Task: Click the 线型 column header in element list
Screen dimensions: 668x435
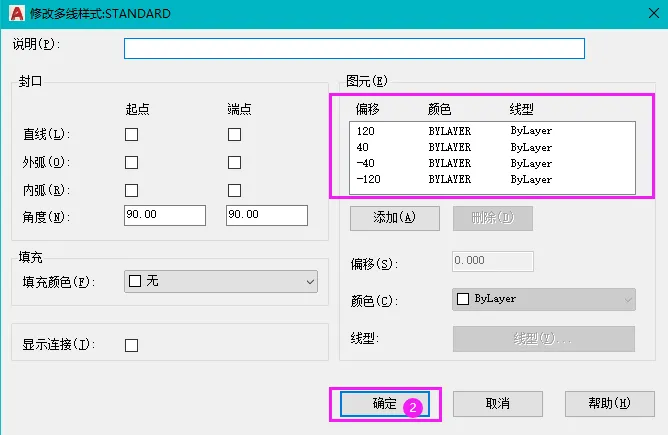Action: (521, 109)
